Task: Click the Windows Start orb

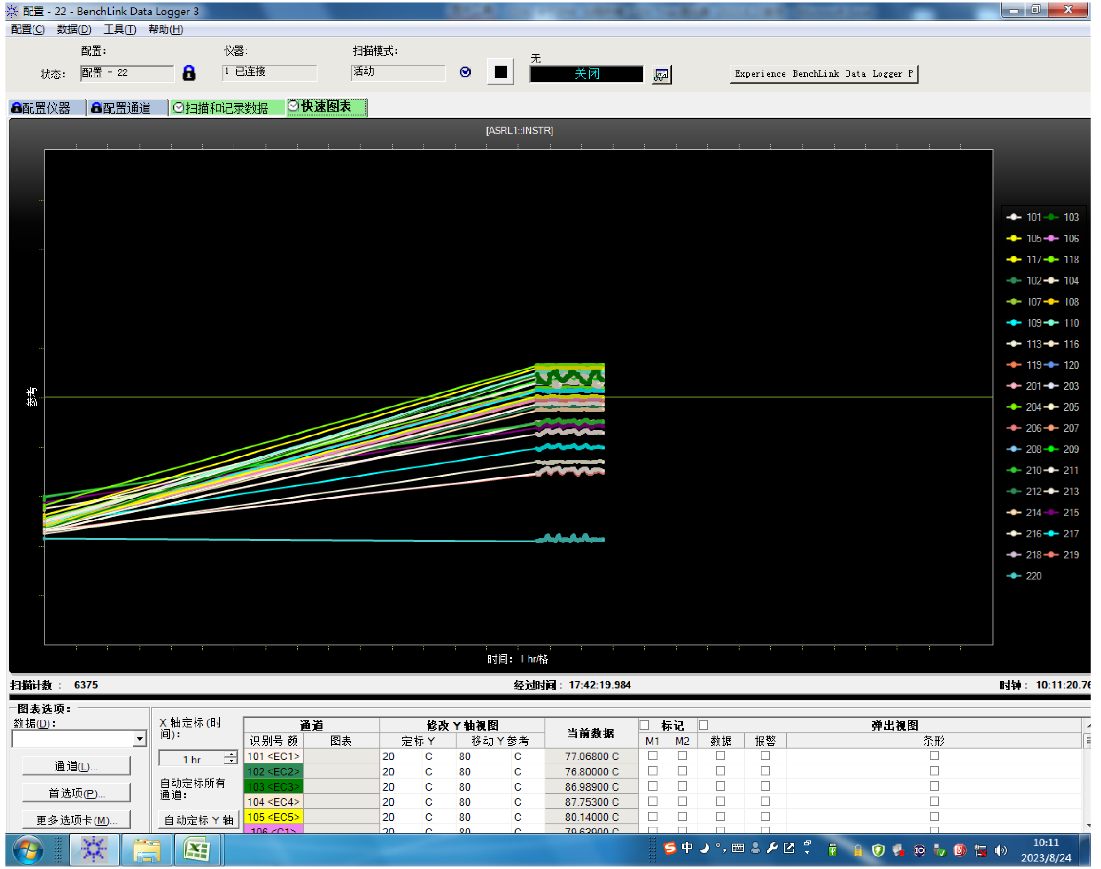Action: pyautogui.click(x=26, y=850)
